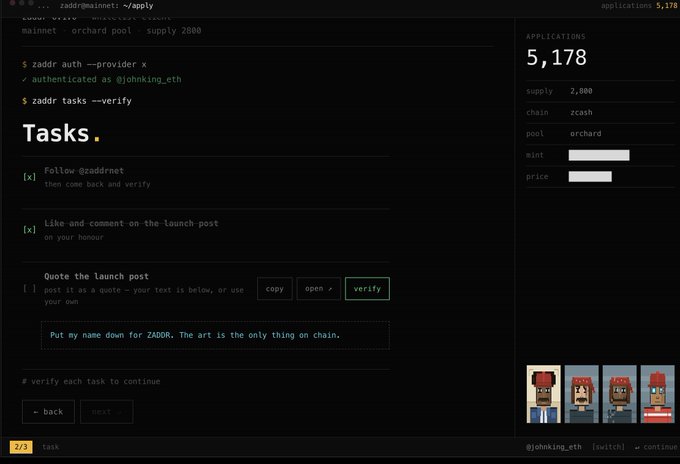This screenshot has width=680, height=464.
Task: Click the redacted price value
Action: (590, 176)
